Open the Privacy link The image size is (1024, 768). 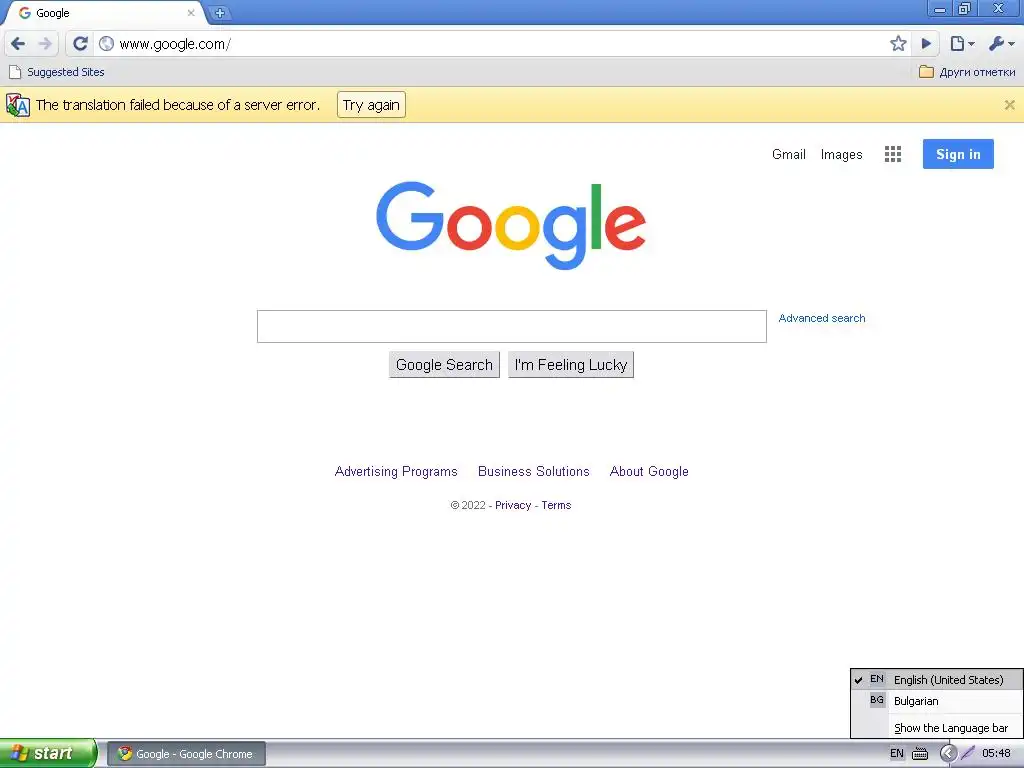[x=513, y=505]
